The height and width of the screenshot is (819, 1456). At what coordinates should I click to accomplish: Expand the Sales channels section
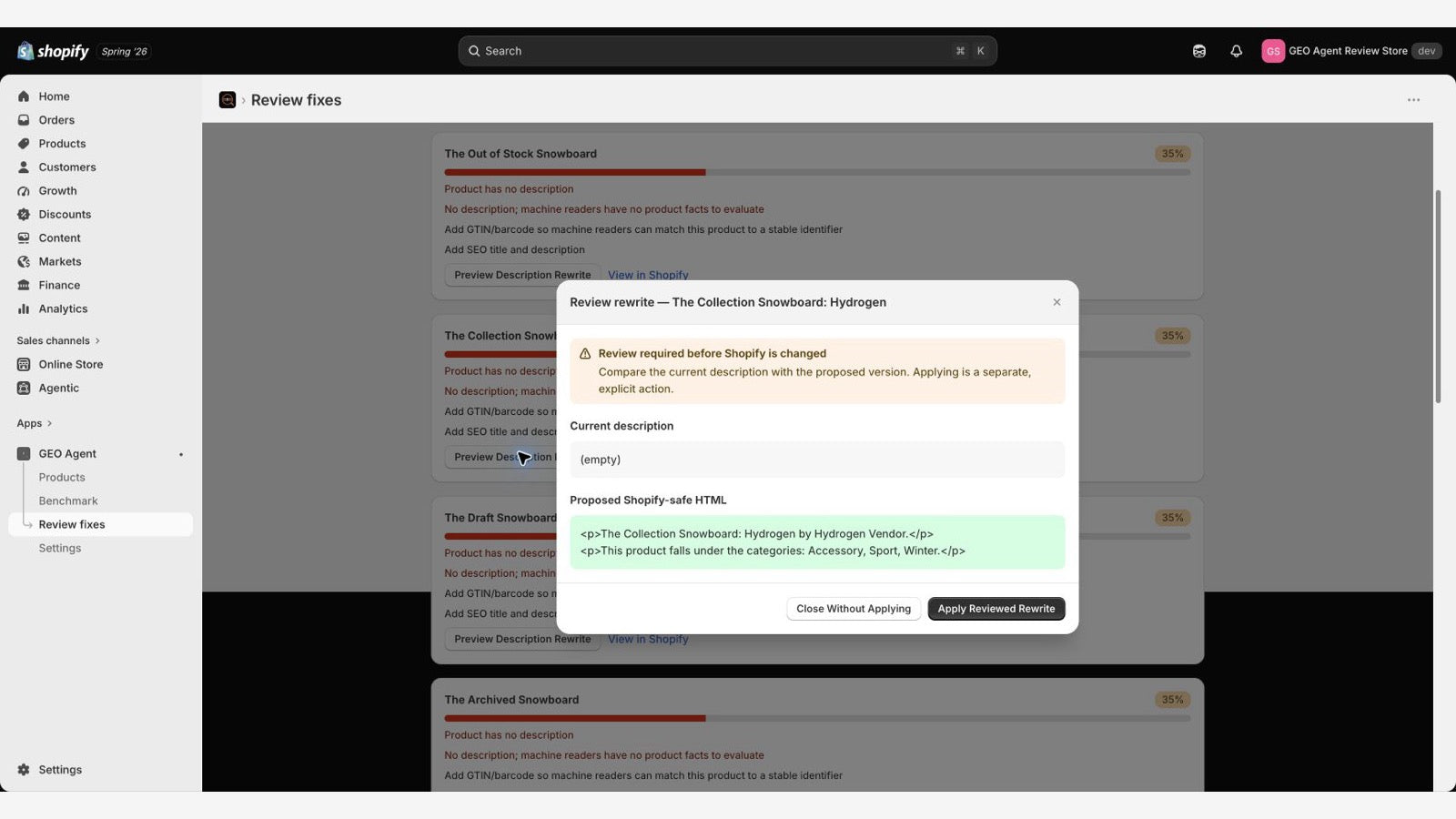58,340
